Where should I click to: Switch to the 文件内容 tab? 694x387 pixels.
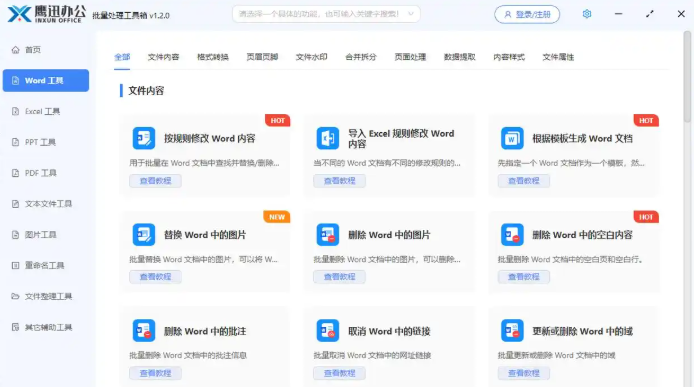pos(163,57)
